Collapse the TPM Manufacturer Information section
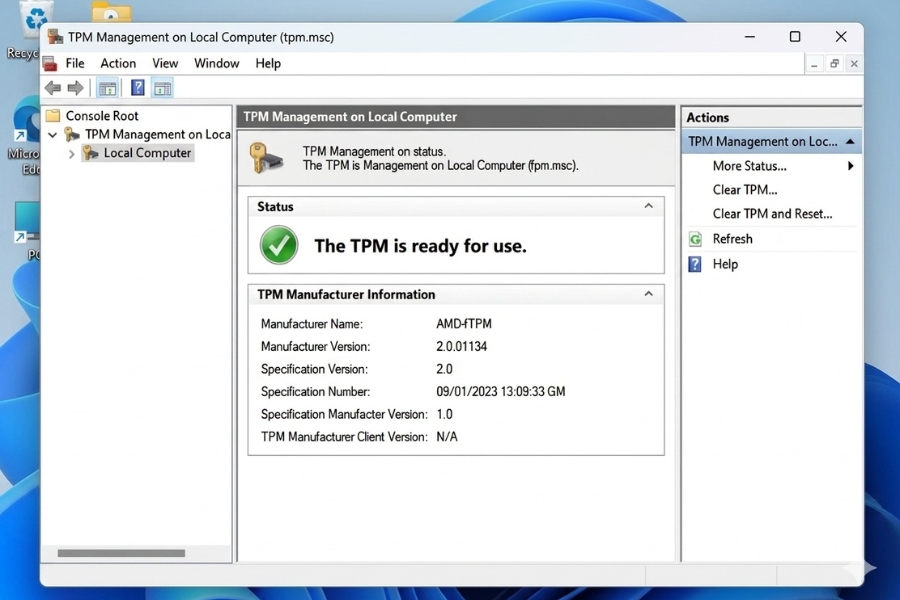The width and height of the screenshot is (900, 600). tap(649, 293)
